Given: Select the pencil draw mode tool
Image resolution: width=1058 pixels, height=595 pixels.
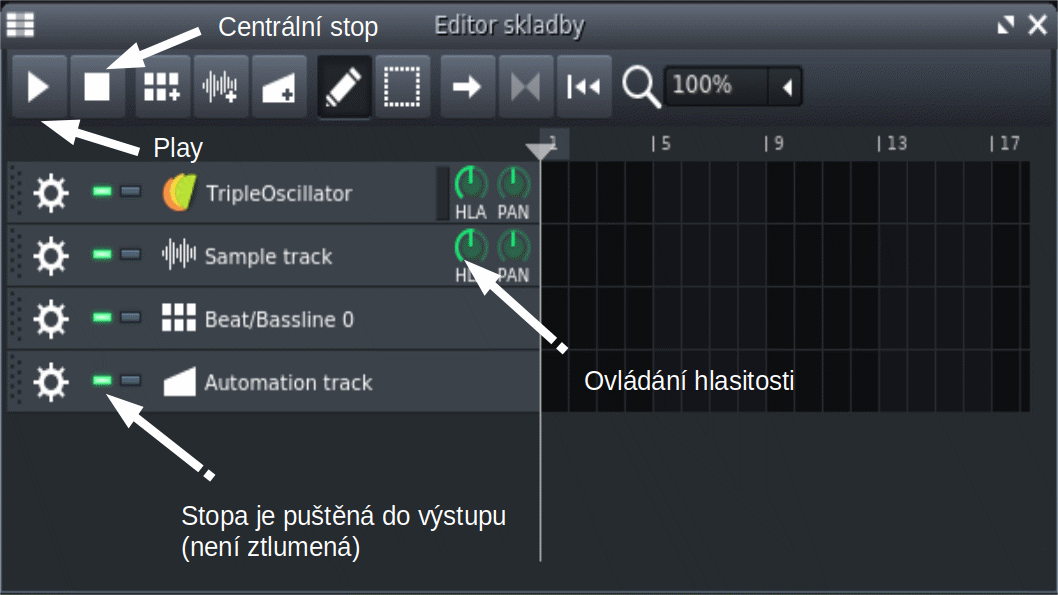Looking at the screenshot, I should tap(344, 87).
